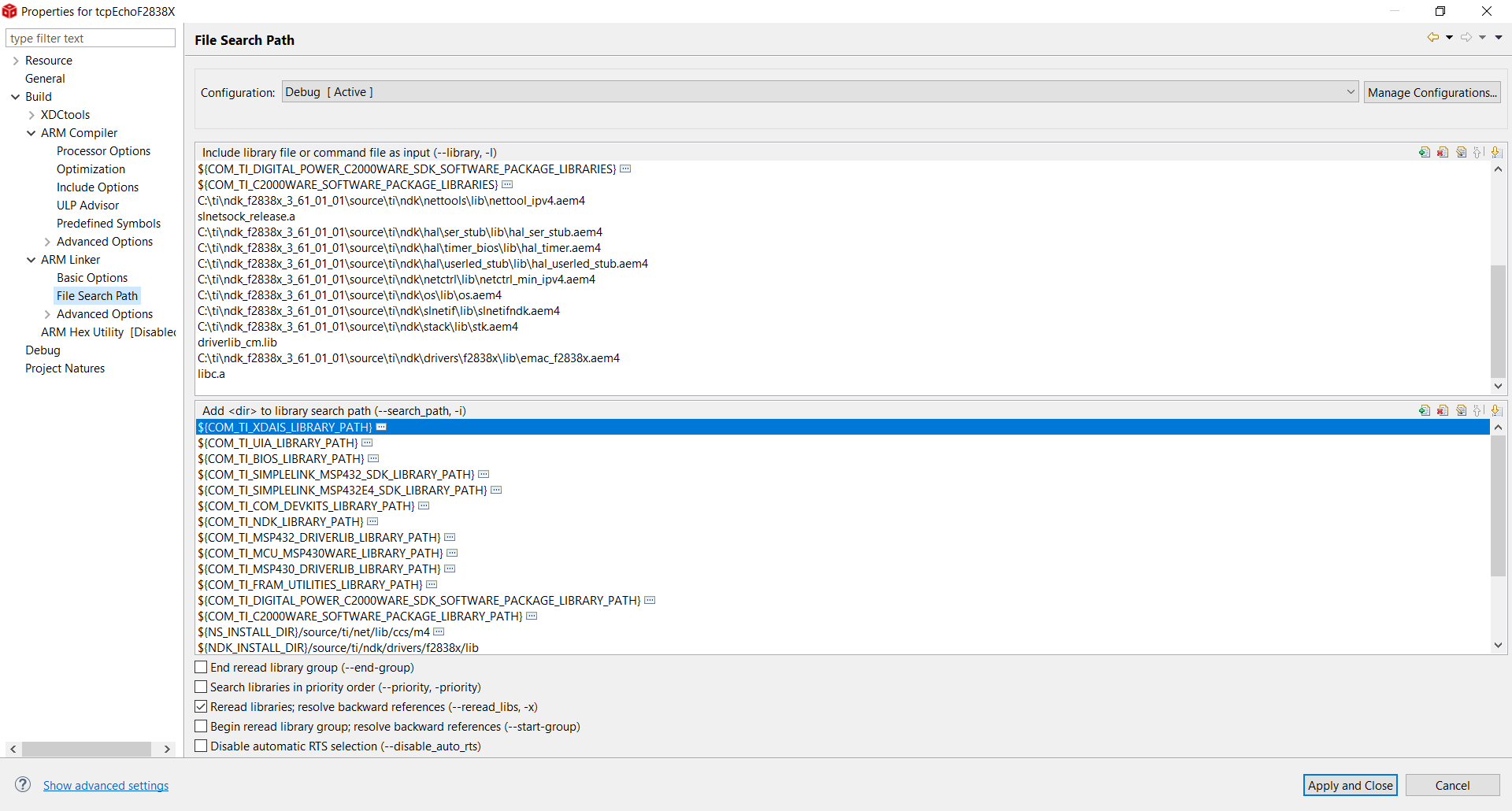Click the Manage Configurations button
1512x811 pixels.
tap(1432, 92)
